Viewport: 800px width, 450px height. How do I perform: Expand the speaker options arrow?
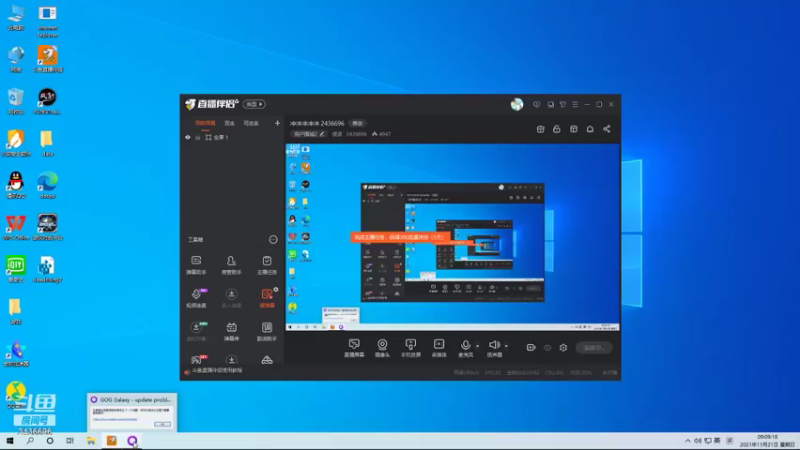tap(506, 346)
